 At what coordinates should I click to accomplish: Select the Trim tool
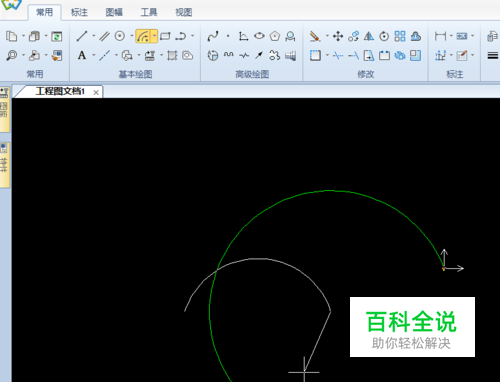(x=338, y=55)
